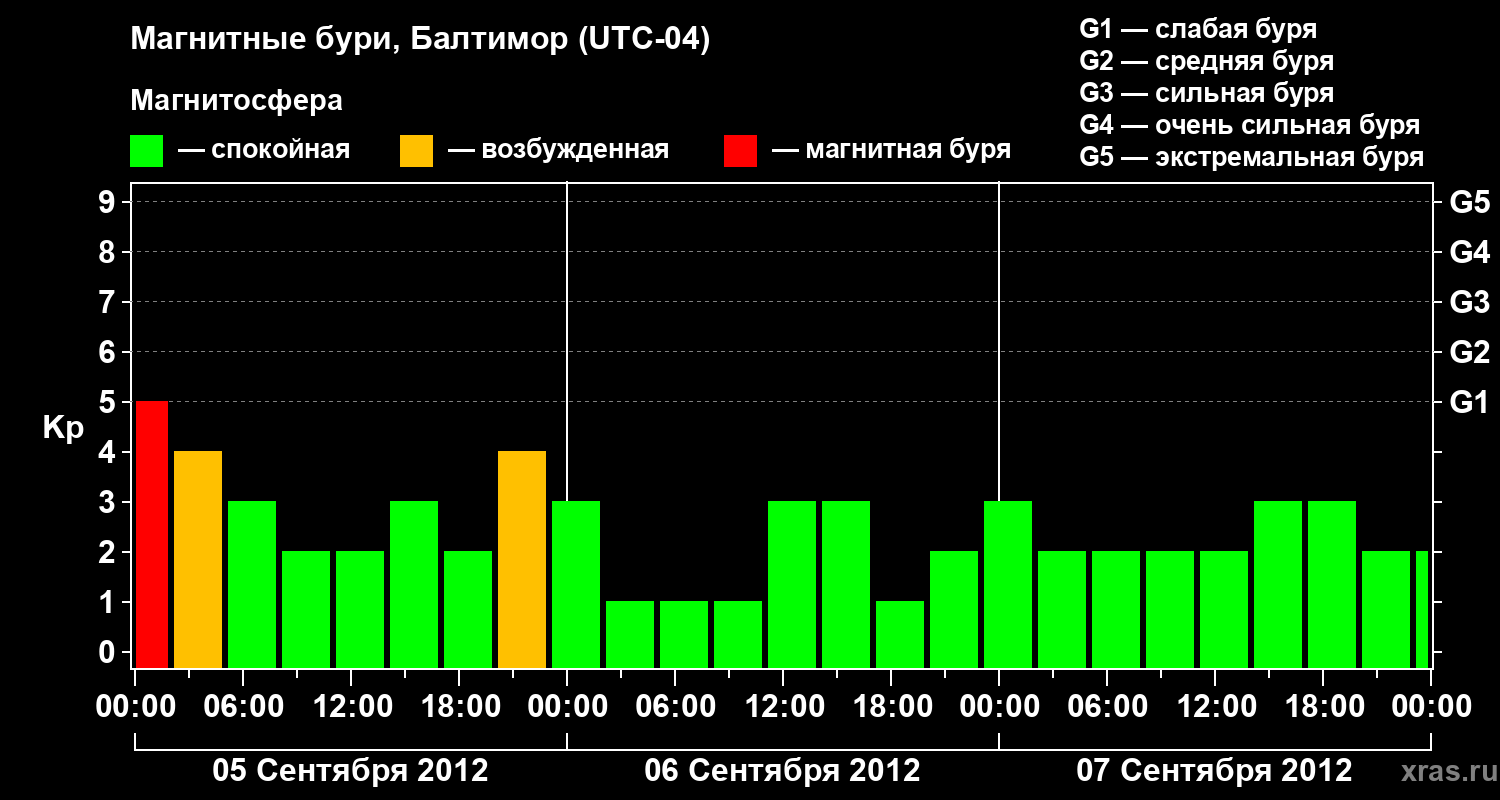
Task: Click the green Kp 1 bar at 18:00 on 06 Сентября
Action: click(x=900, y=634)
